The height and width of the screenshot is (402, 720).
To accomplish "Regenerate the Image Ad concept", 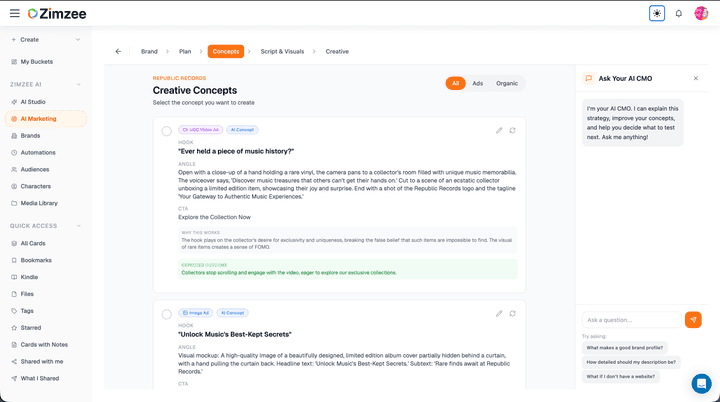I will (512, 313).
